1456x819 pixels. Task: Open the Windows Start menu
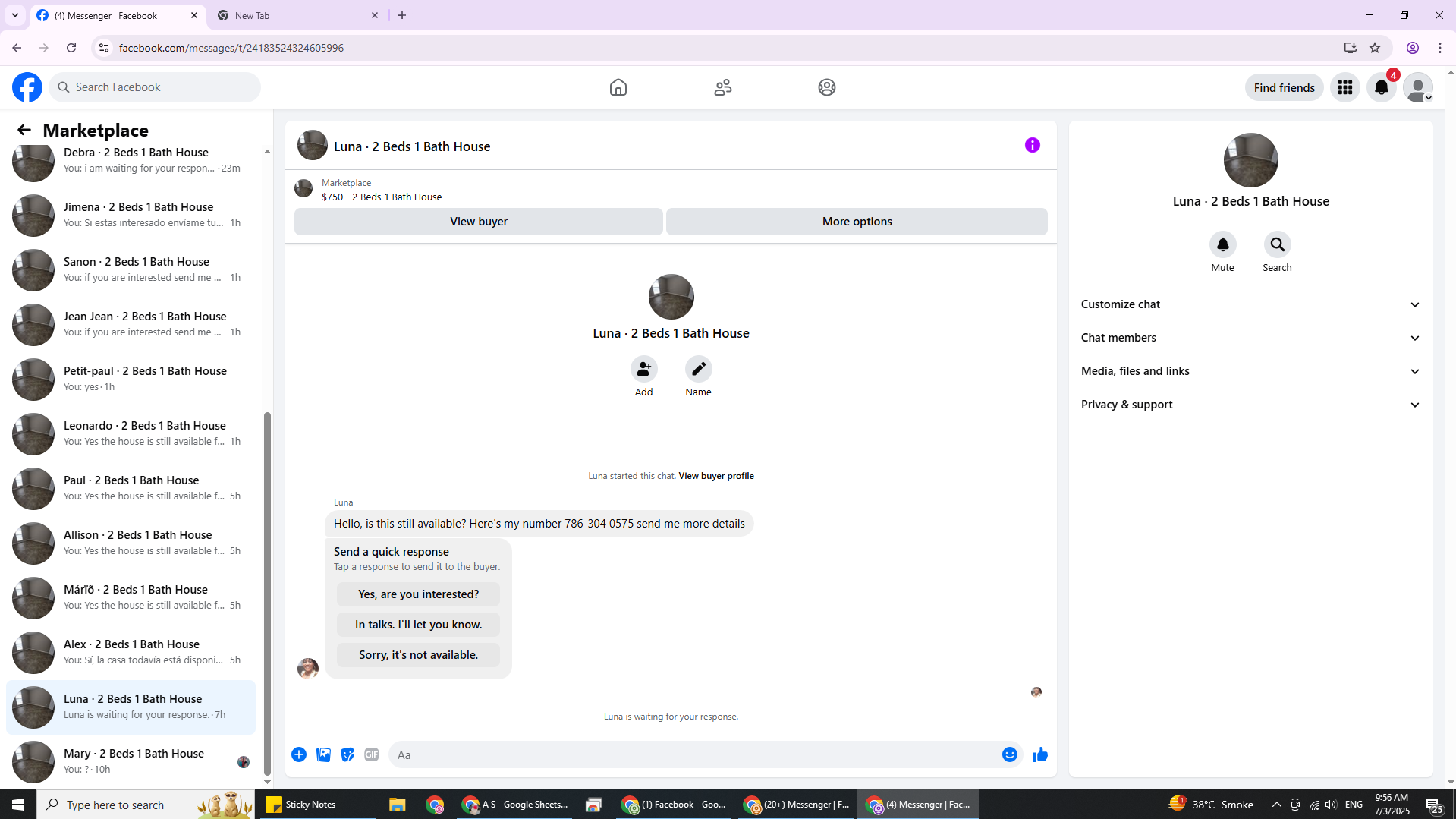pos(18,805)
